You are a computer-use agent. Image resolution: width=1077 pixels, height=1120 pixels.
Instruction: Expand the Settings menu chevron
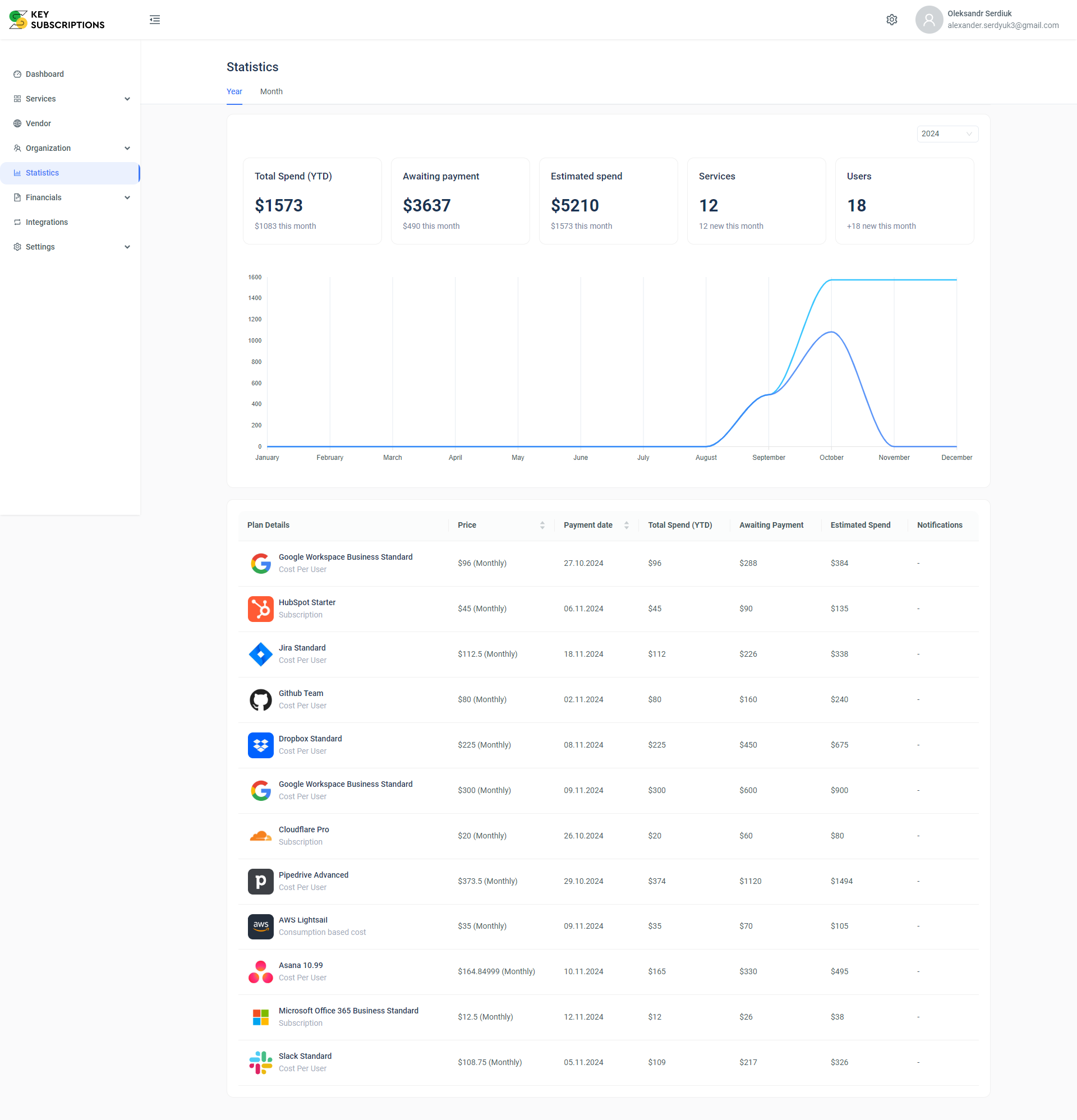(x=127, y=247)
